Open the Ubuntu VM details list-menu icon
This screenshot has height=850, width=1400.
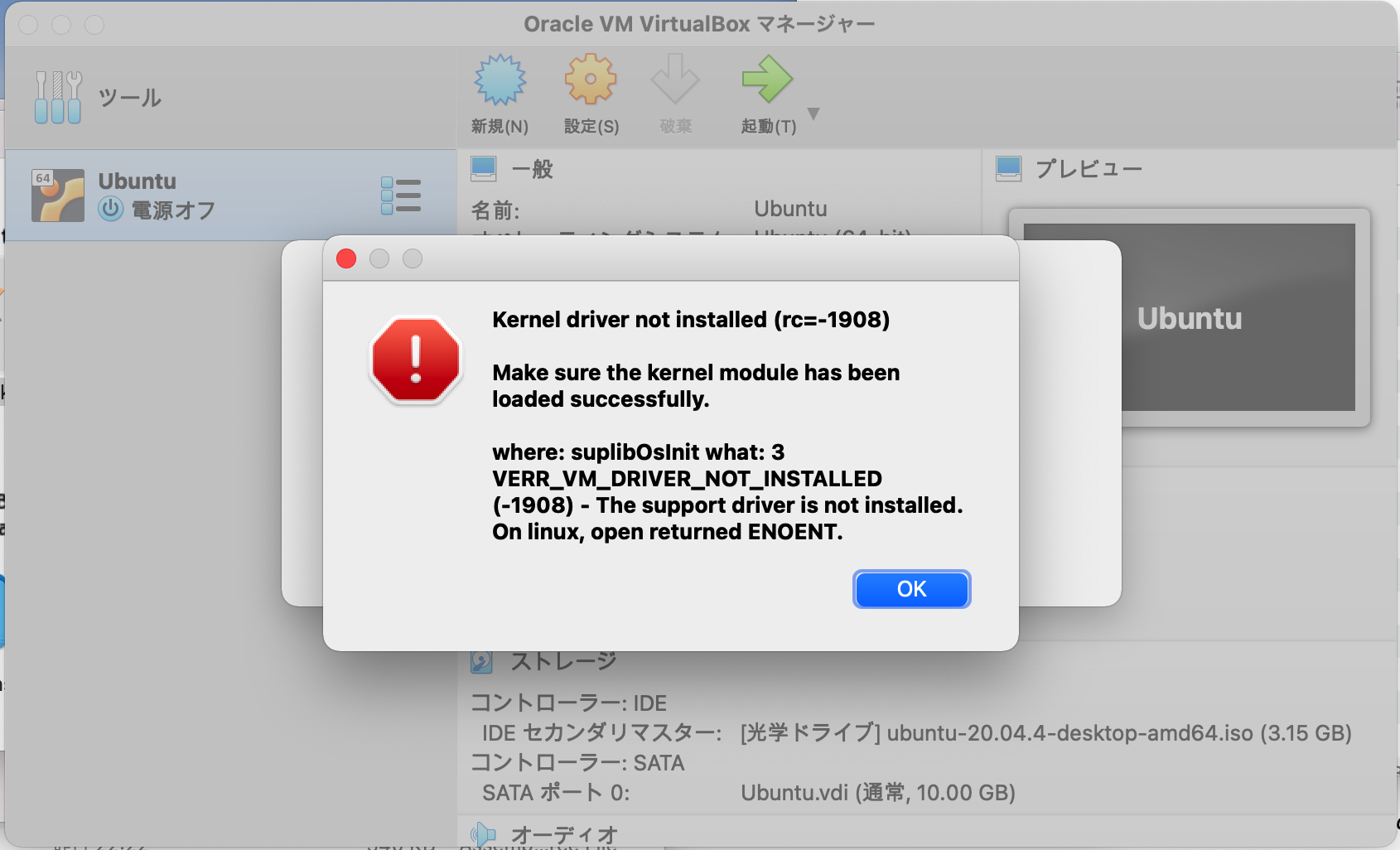[x=401, y=196]
